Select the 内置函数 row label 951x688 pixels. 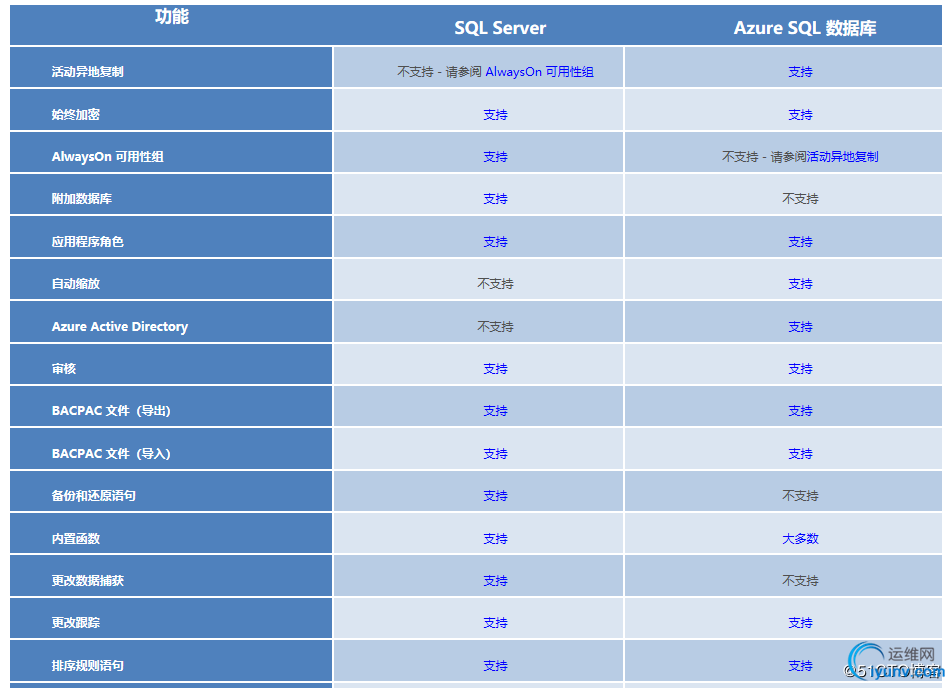(x=75, y=539)
